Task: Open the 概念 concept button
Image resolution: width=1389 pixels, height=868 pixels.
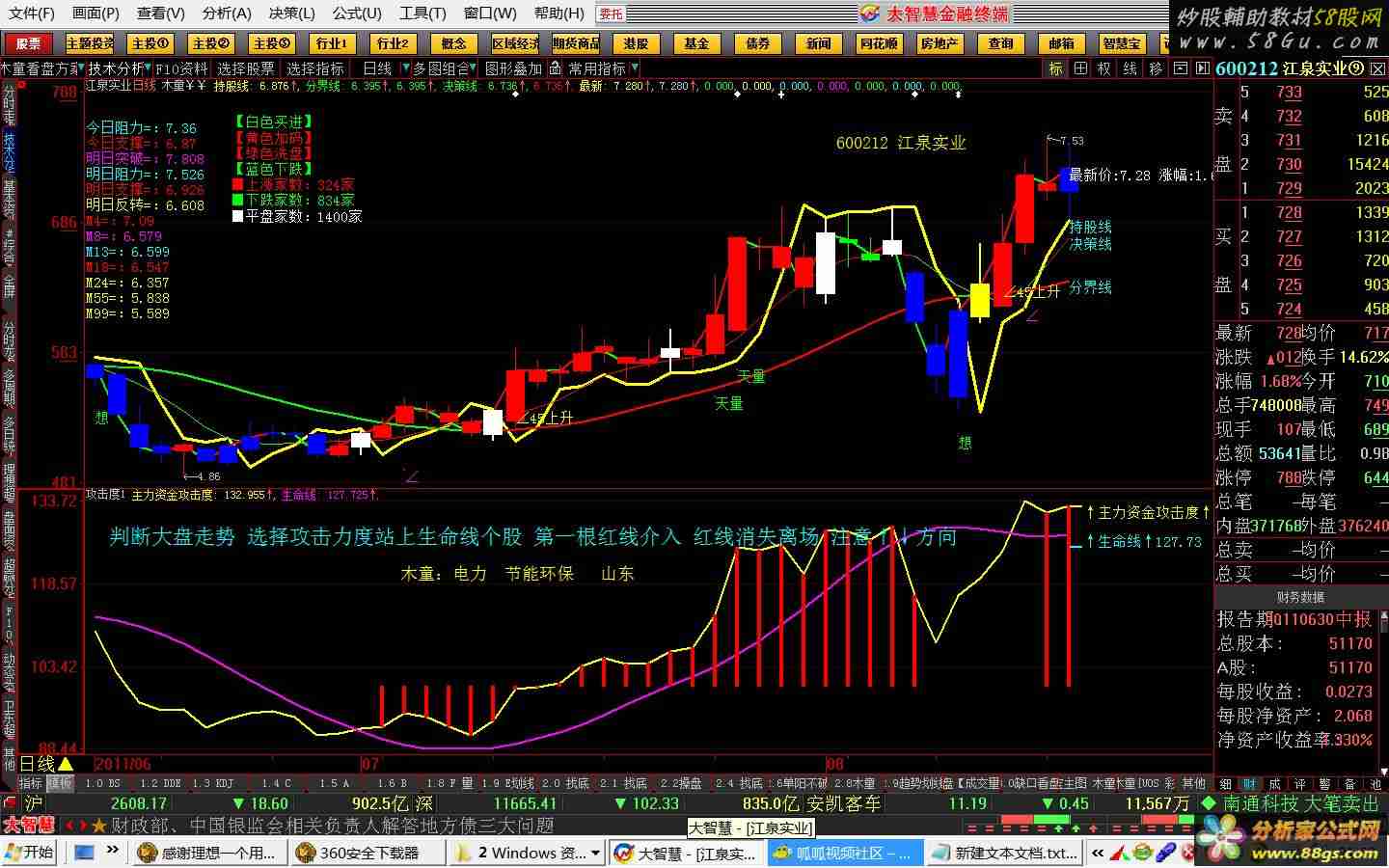Action: point(453,43)
